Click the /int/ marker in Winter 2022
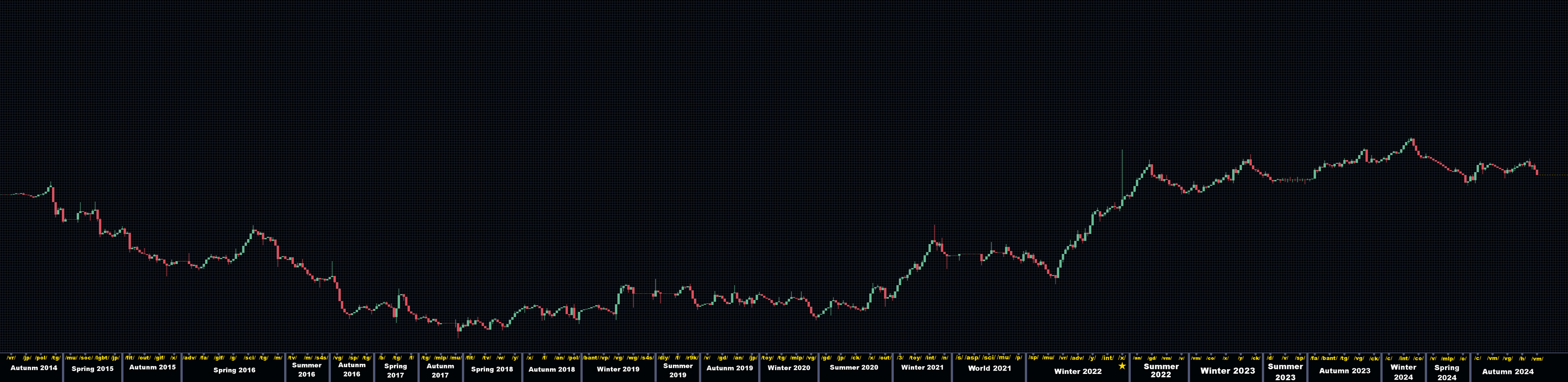 coord(1108,358)
